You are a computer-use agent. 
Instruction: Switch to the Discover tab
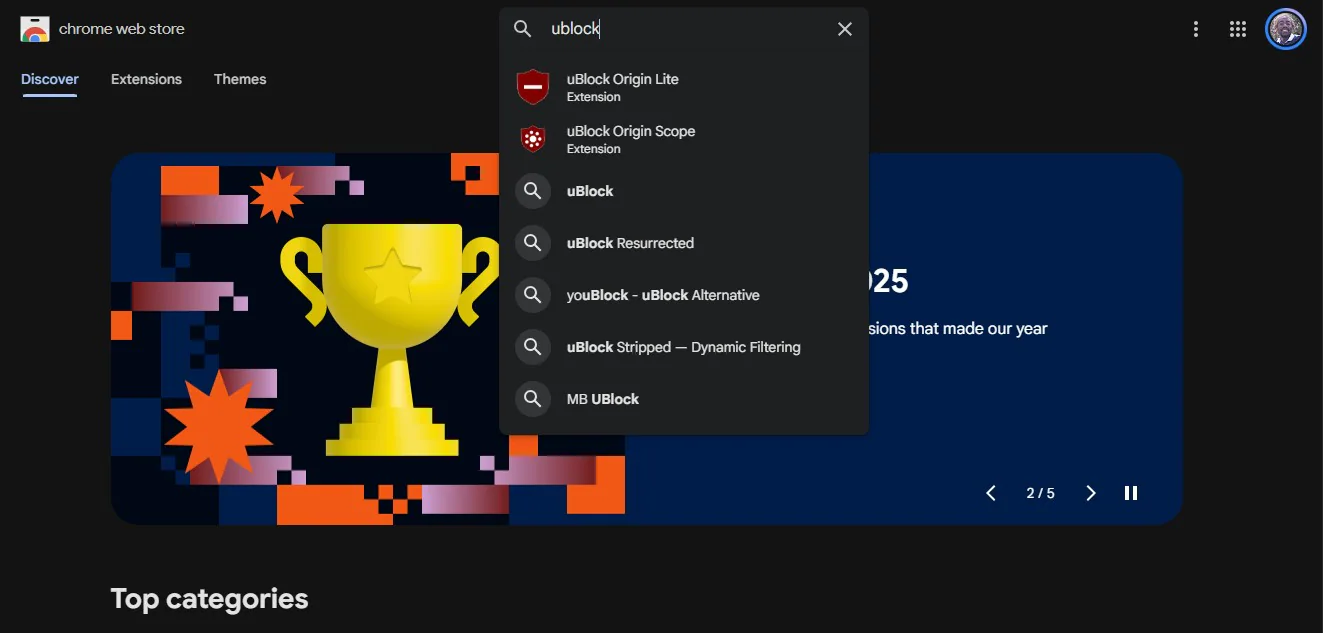pyautogui.click(x=50, y=79)
